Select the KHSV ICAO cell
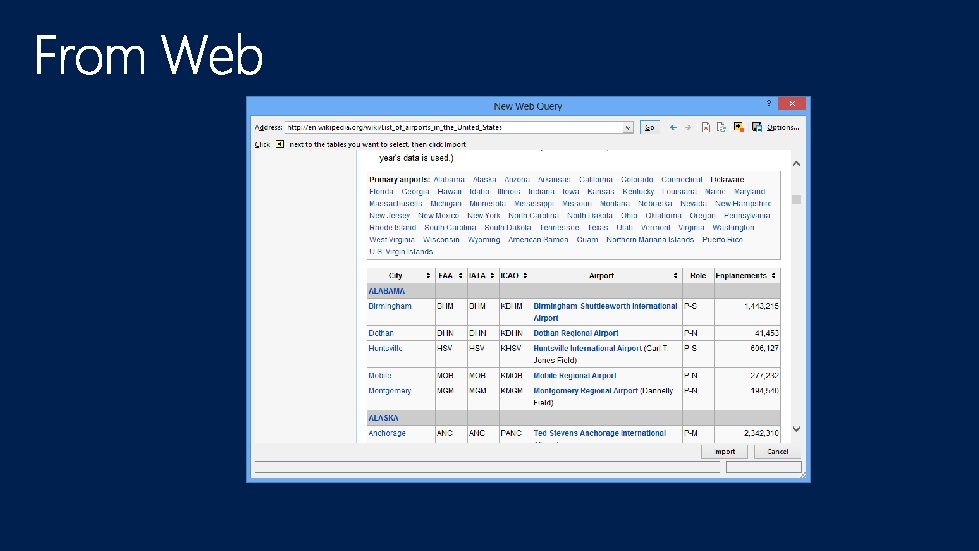 click(511, 348)
